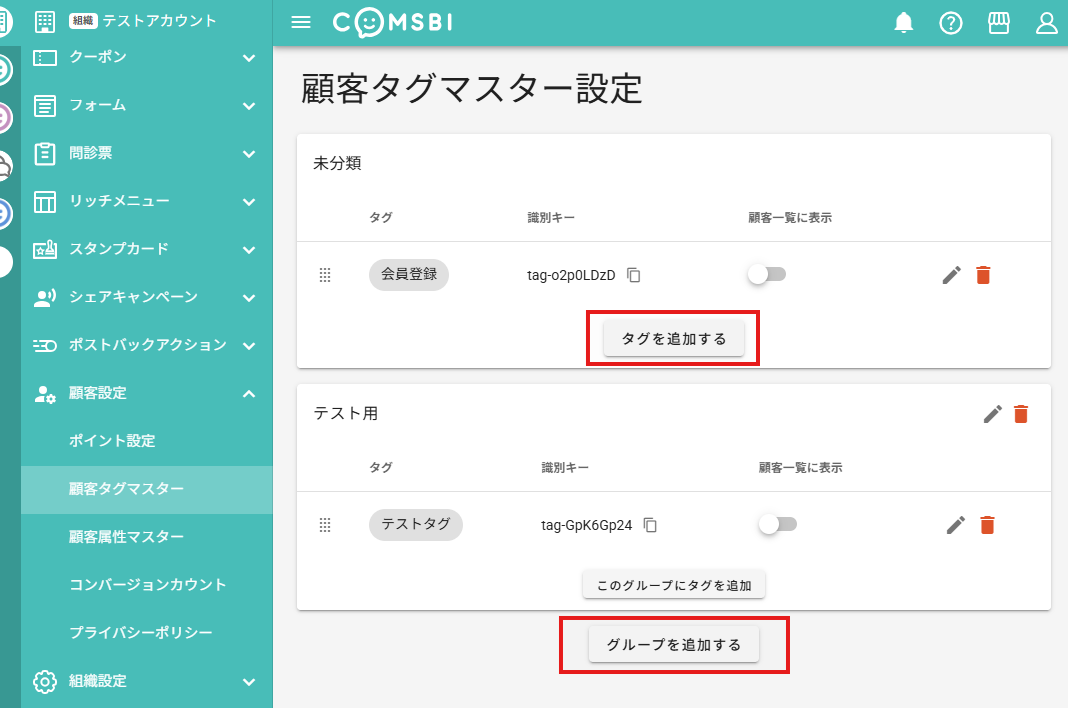Edit the テスト用 group name
The image size is (1068, 708).
(991, 413)
